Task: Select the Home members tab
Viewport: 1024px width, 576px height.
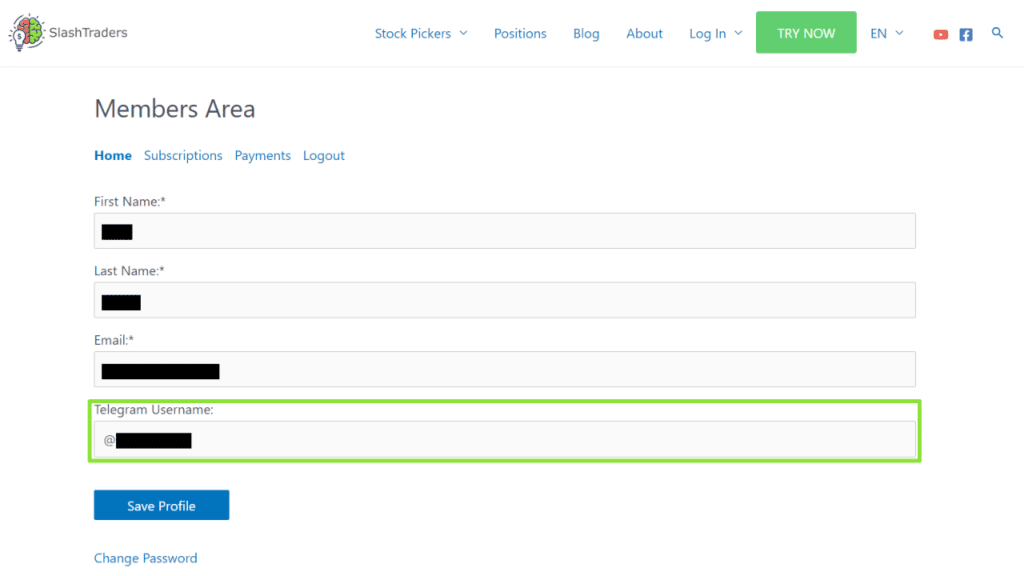Action: (x=113, y=156)
